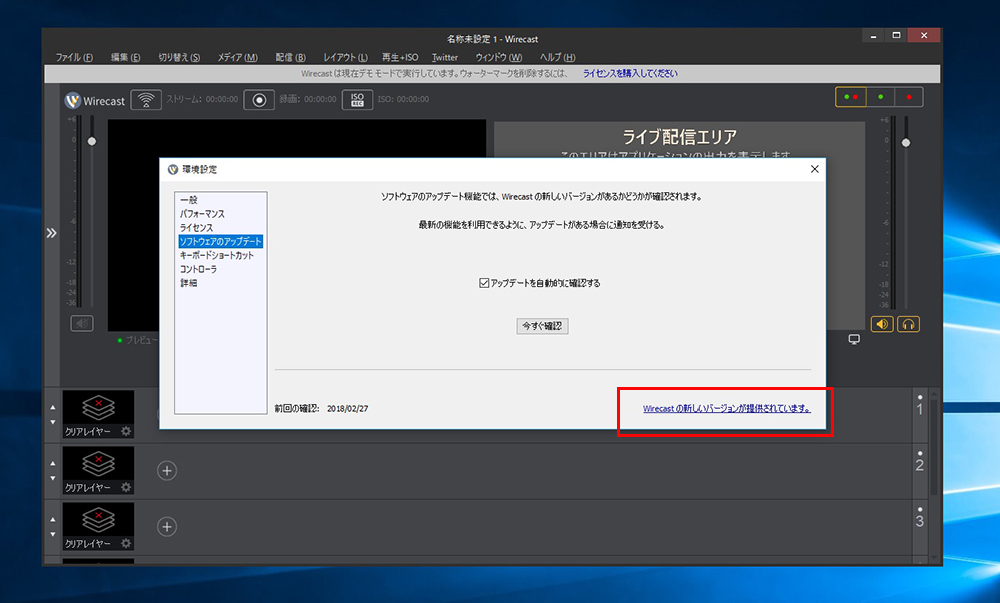Select パフォーマンス in preferences list
1000x603 pixels.
coord(202,214)
